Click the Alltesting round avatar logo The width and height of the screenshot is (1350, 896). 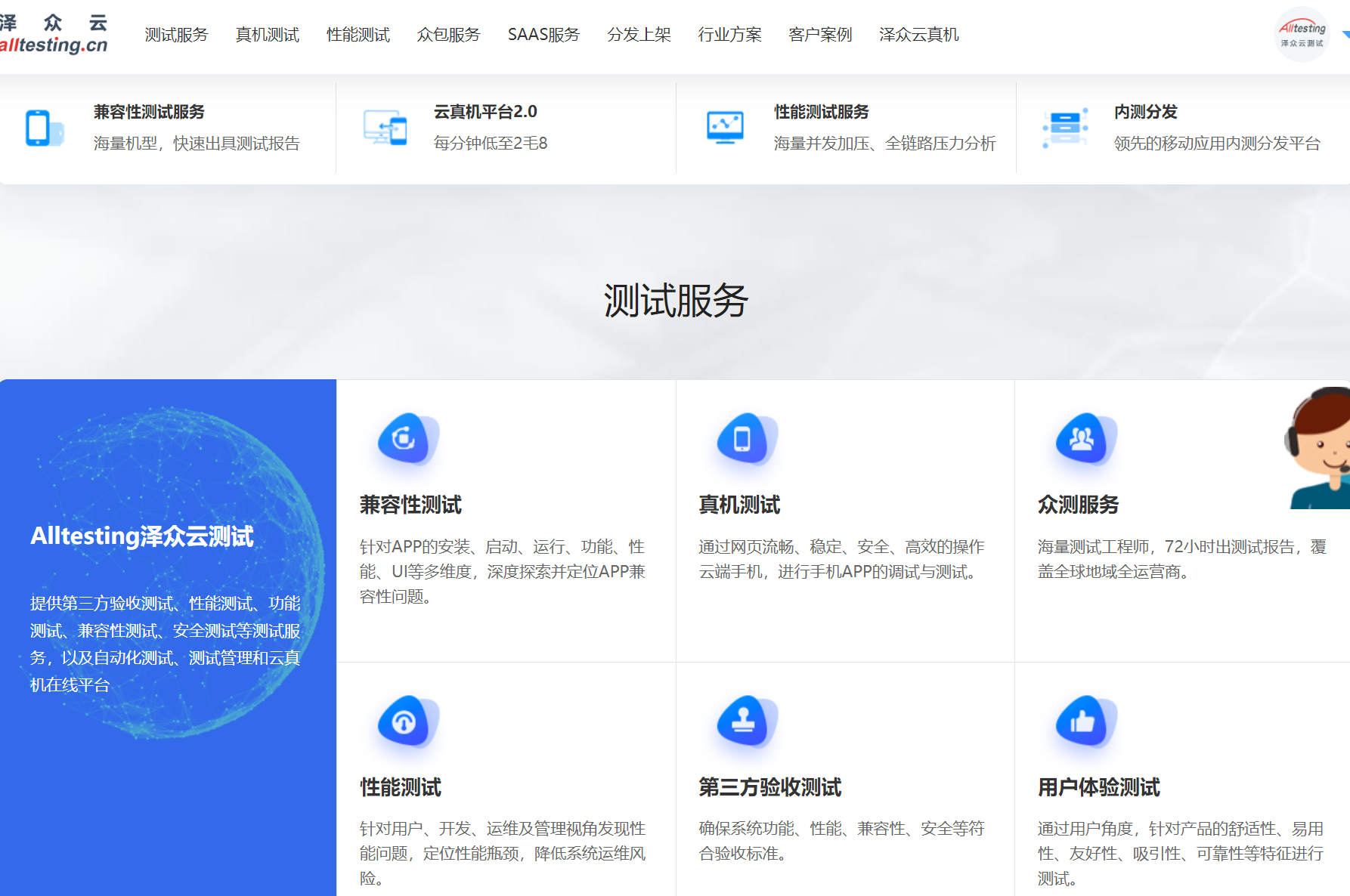[x=1302, y=35]
